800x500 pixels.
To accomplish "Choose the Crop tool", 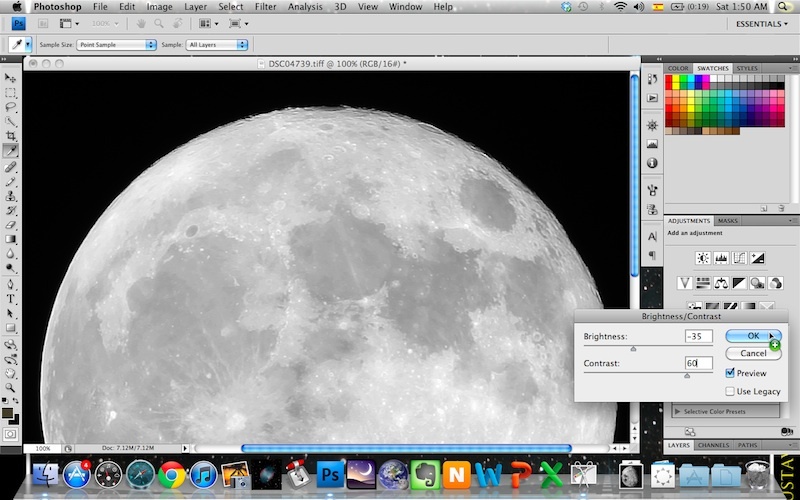I will point(11,135).
